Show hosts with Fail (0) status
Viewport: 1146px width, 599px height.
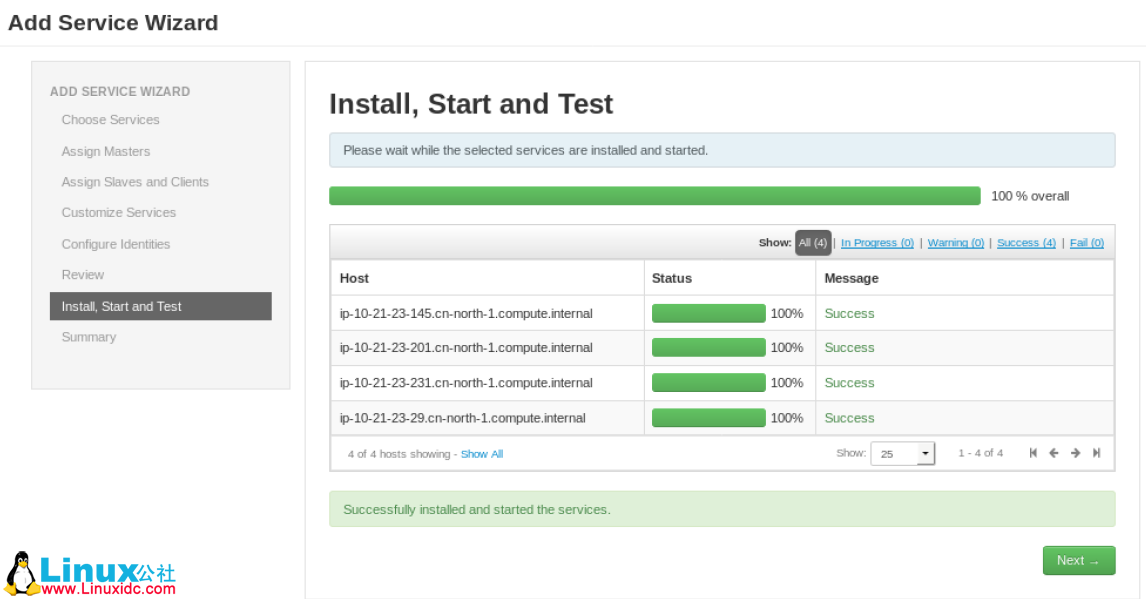tap(1086, 243)
